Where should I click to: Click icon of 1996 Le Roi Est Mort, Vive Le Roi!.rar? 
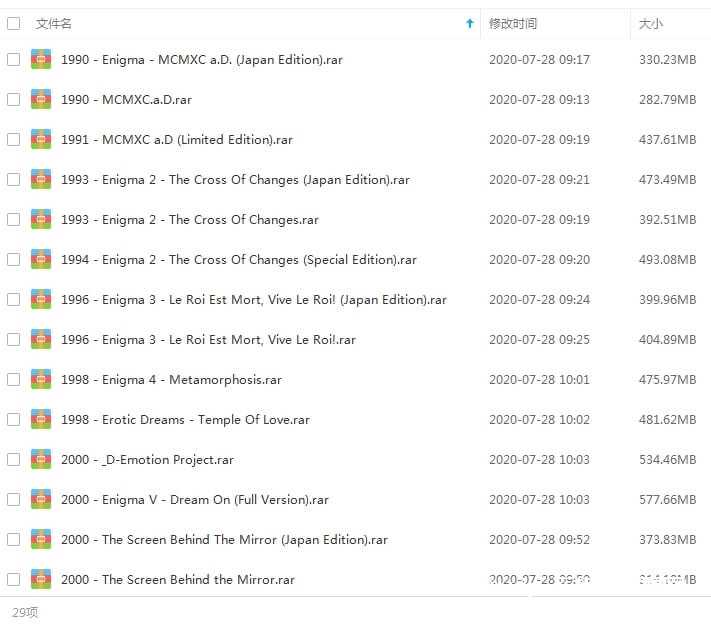(41, 339)
